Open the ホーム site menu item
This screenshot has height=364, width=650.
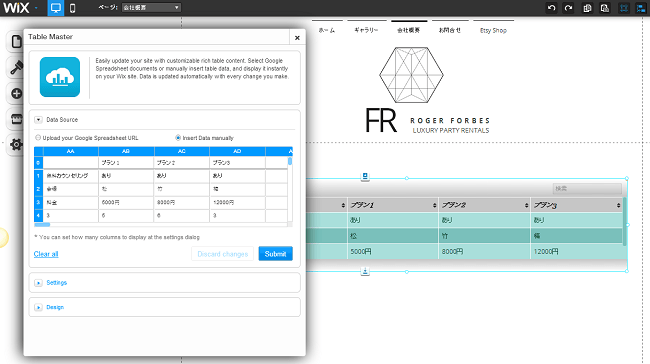pos(327,30)
